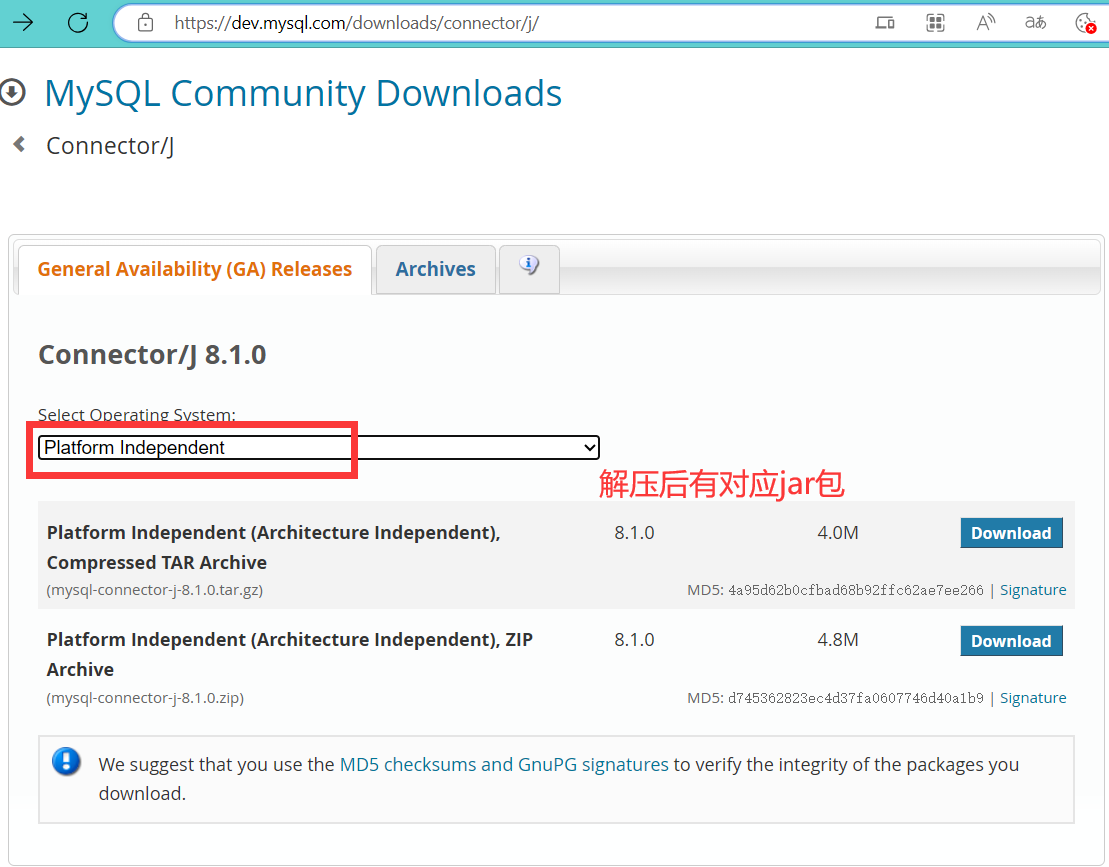1109x867 pixels.
Task: Open the QR code/apps grid icon
Action: point(935,23)
